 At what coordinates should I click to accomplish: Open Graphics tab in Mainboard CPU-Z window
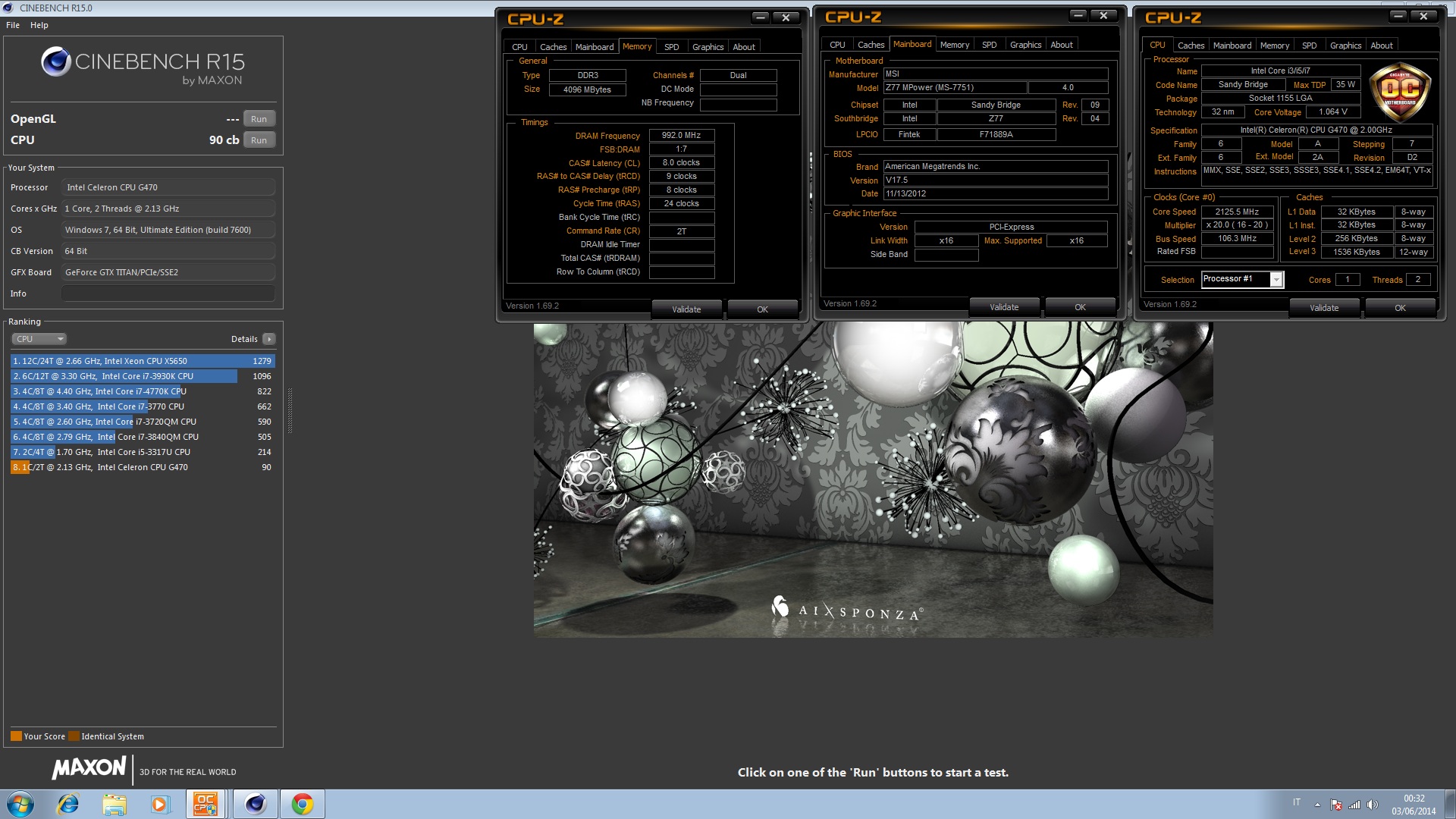(x=1025, y=45)
